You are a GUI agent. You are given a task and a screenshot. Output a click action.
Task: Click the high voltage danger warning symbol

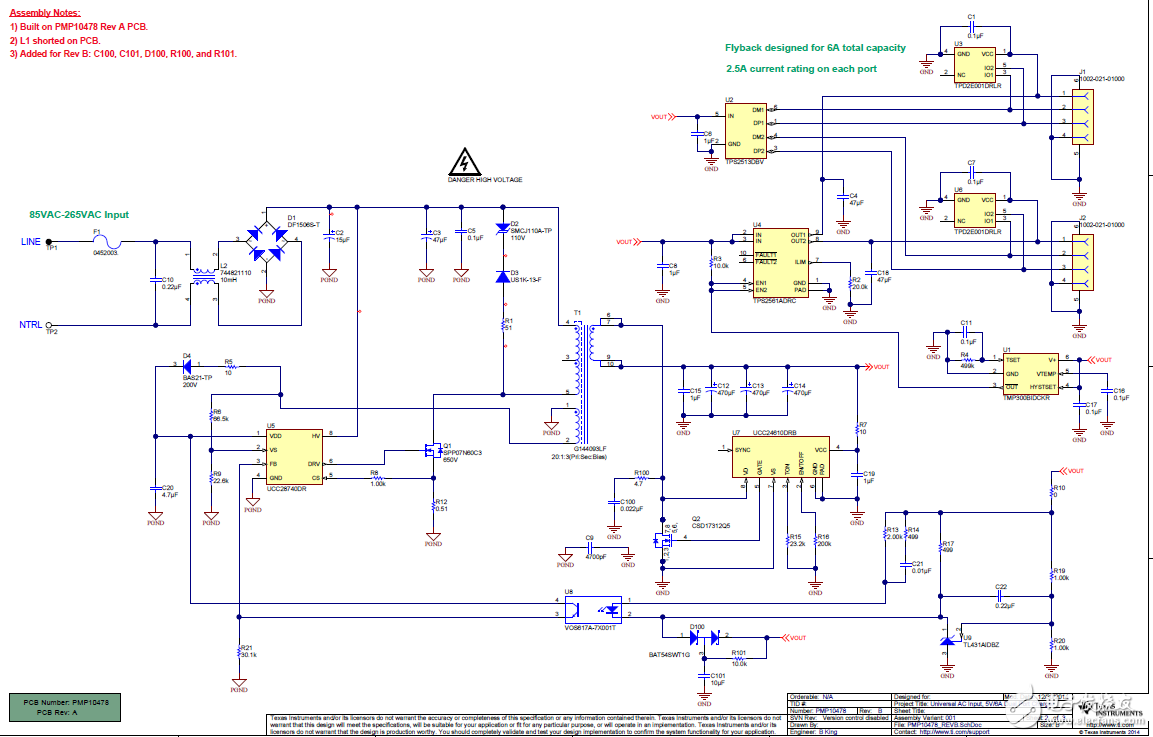point(463,162)
